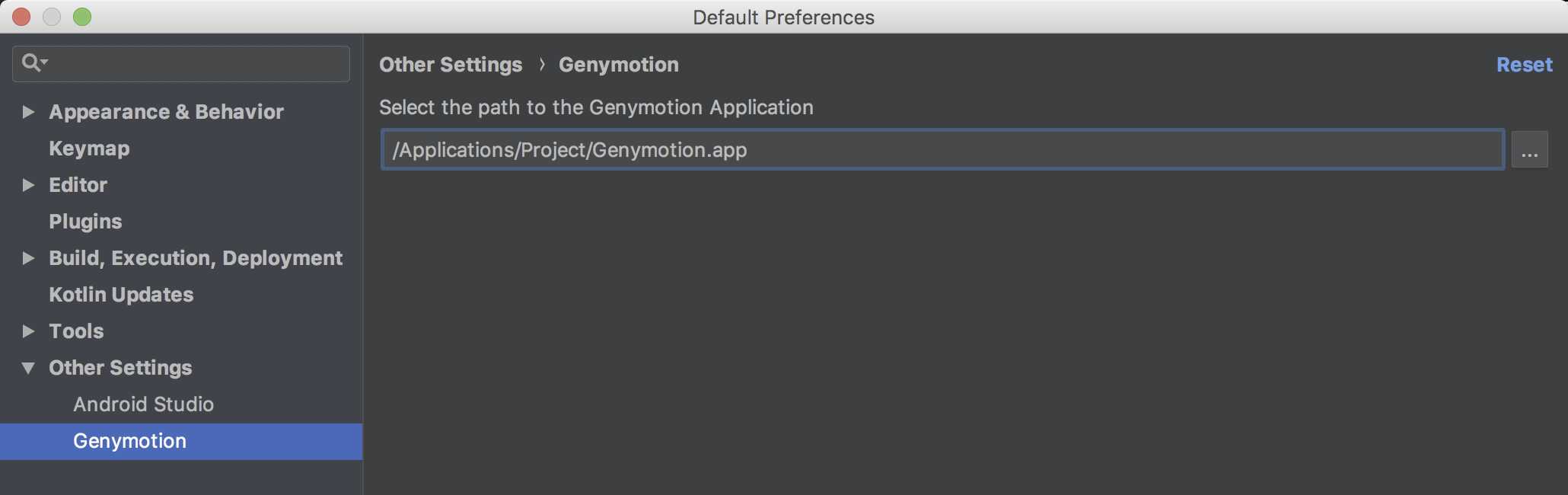Open Kotlin Updates settings
The width and height of the screenshot is (1568, 495).
tap(121, 295)
